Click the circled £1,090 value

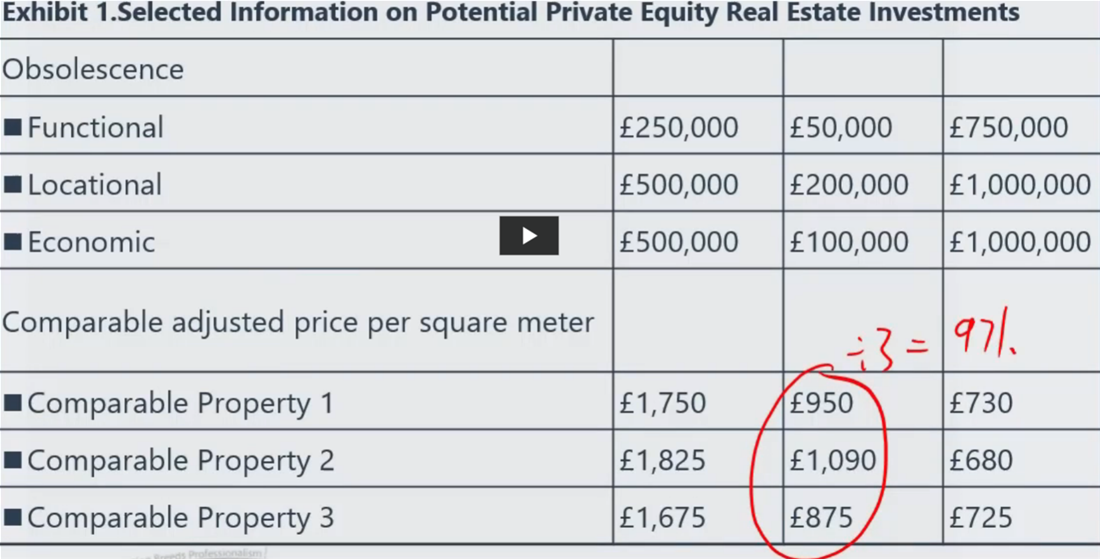pyautogui.click(x=833, y=461)
